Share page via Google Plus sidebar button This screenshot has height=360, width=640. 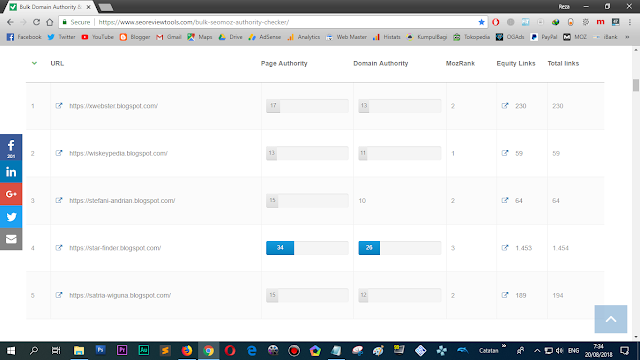pyautogui.click(x=11, y=194)
